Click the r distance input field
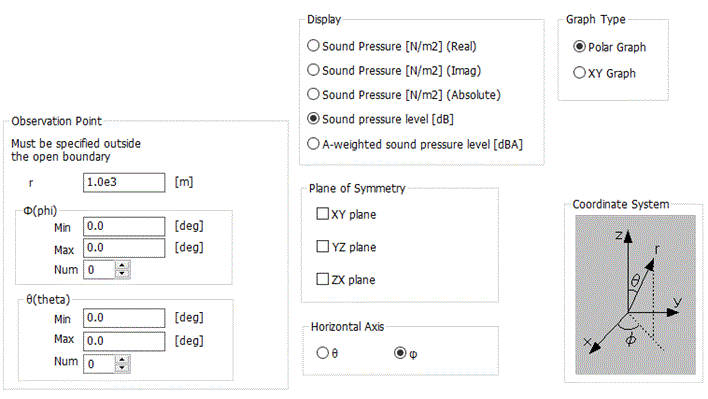Screen dimensions: 708x399 pyautogui.click(x=124, y=182)
